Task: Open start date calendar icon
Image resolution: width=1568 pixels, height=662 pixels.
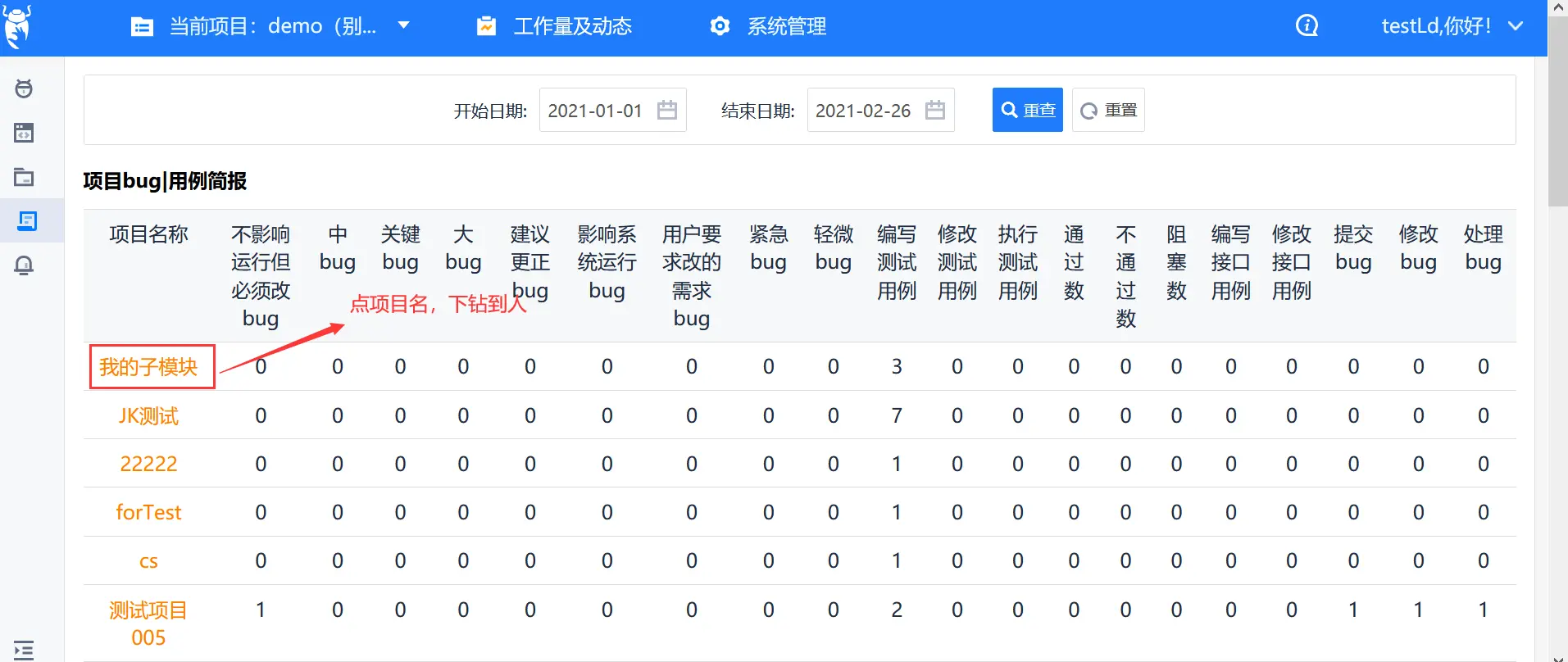Action: [x=667, y=110]
